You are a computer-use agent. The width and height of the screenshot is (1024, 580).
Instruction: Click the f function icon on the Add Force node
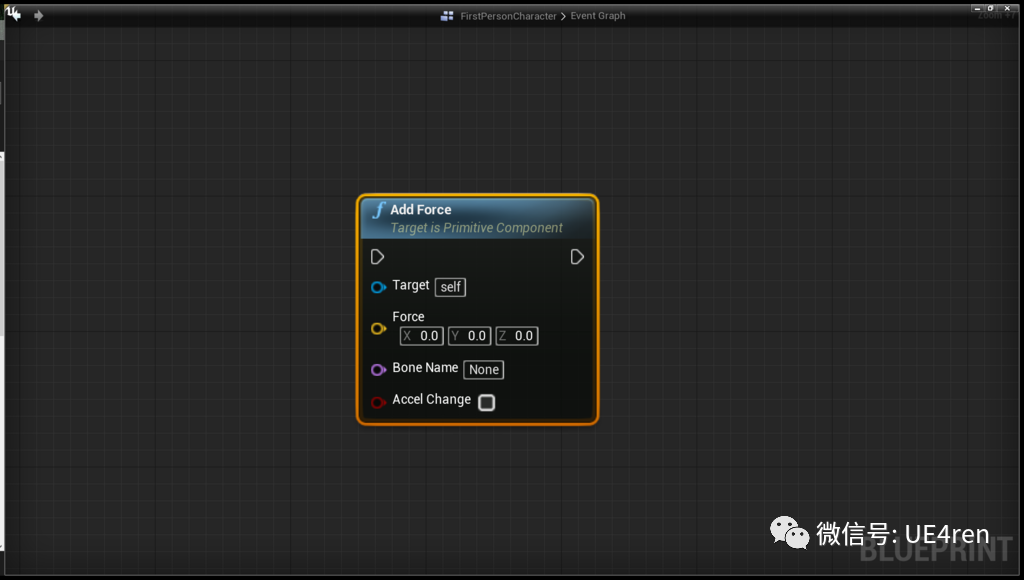click(x=379, y=210)
